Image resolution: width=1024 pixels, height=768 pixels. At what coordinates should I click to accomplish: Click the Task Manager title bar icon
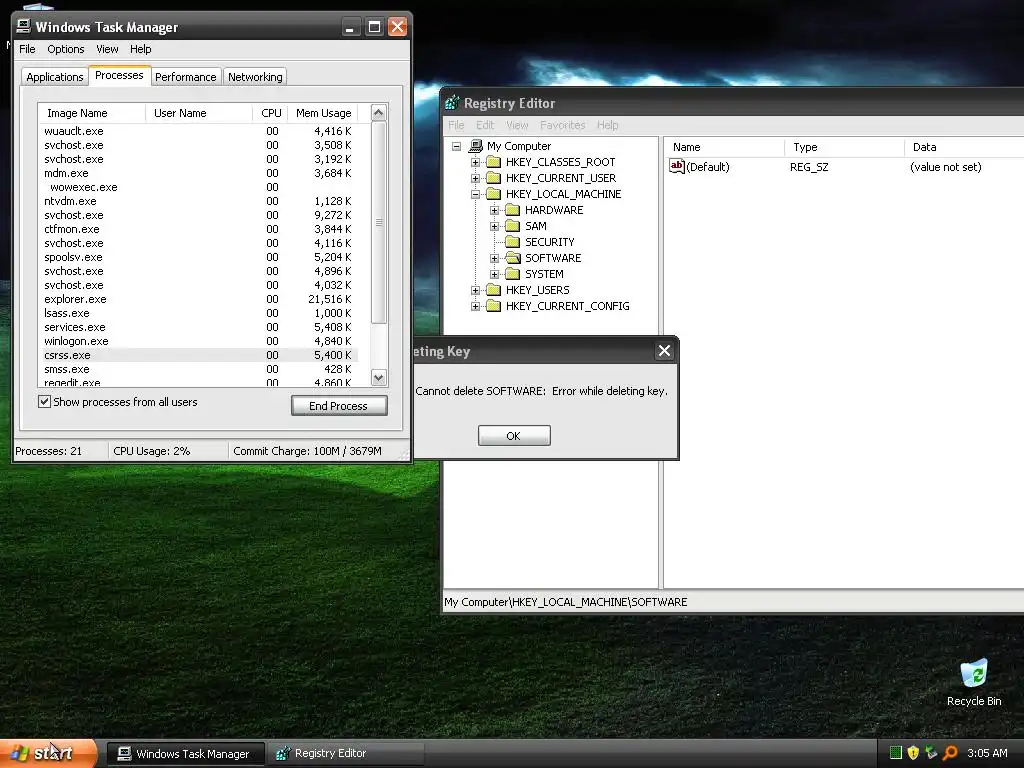coord(24,26)
